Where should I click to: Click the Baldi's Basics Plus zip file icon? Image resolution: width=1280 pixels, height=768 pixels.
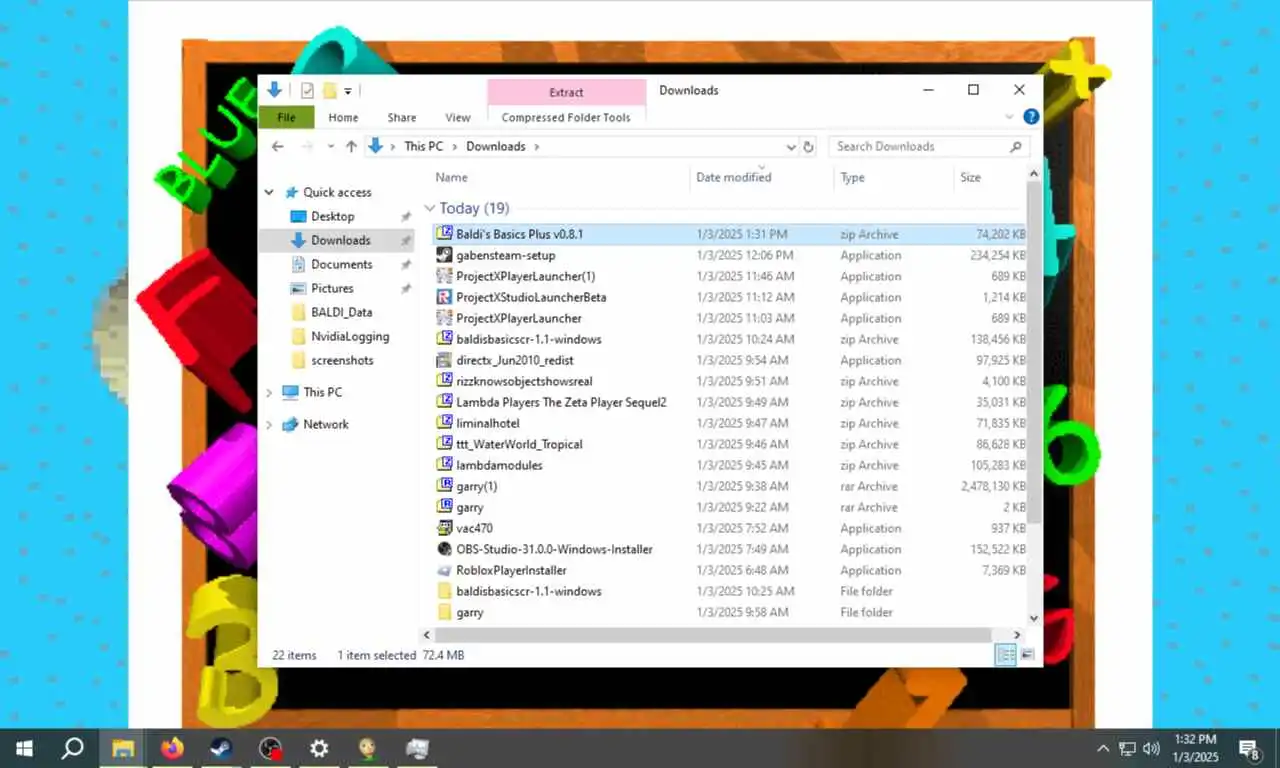pyautogui.click(x=445, y=234)
